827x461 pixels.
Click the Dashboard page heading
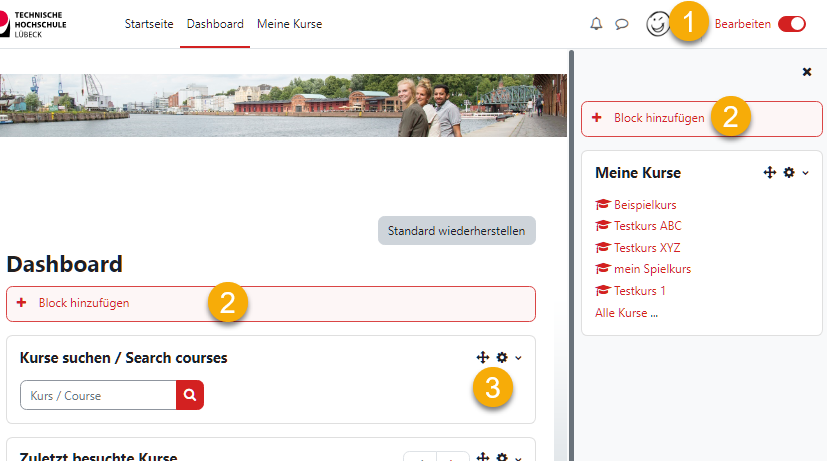pos(64,264)
